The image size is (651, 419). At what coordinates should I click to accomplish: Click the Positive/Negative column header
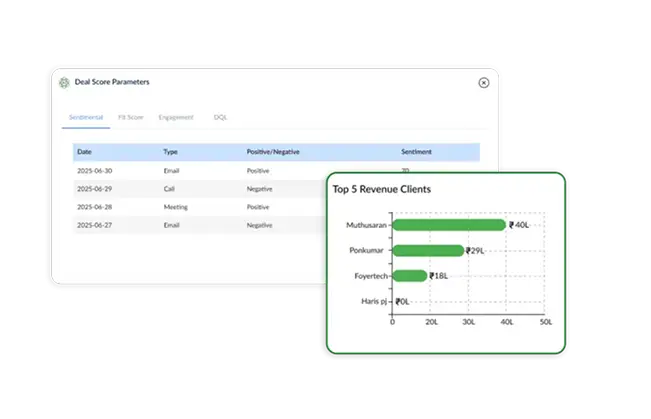(x=273, y=152)
